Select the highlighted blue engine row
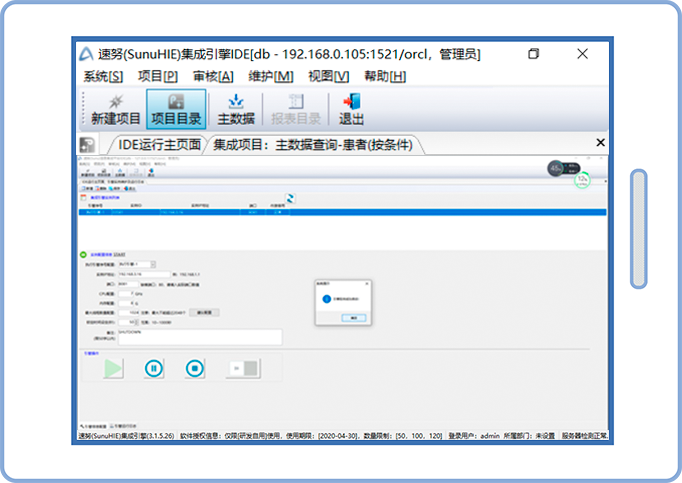 [340, 212]
